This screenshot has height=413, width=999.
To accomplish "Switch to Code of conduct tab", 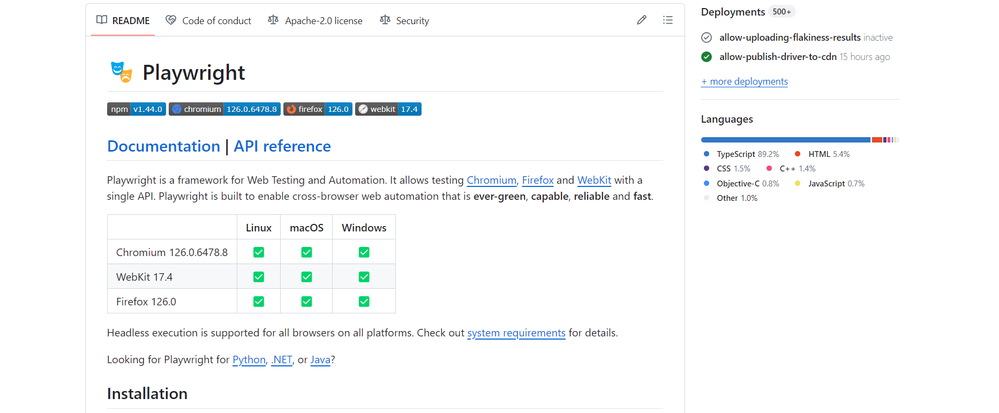I will click(x=208, y=20).
